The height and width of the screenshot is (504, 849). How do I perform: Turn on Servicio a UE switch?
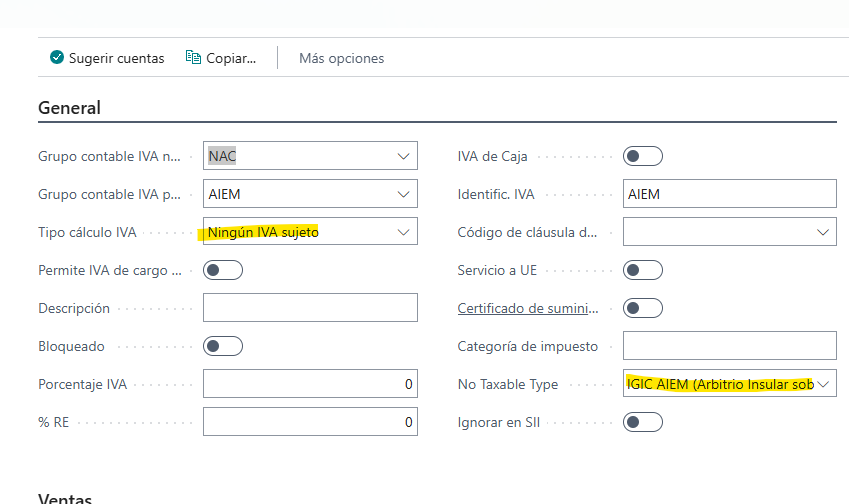coord(642,270)
